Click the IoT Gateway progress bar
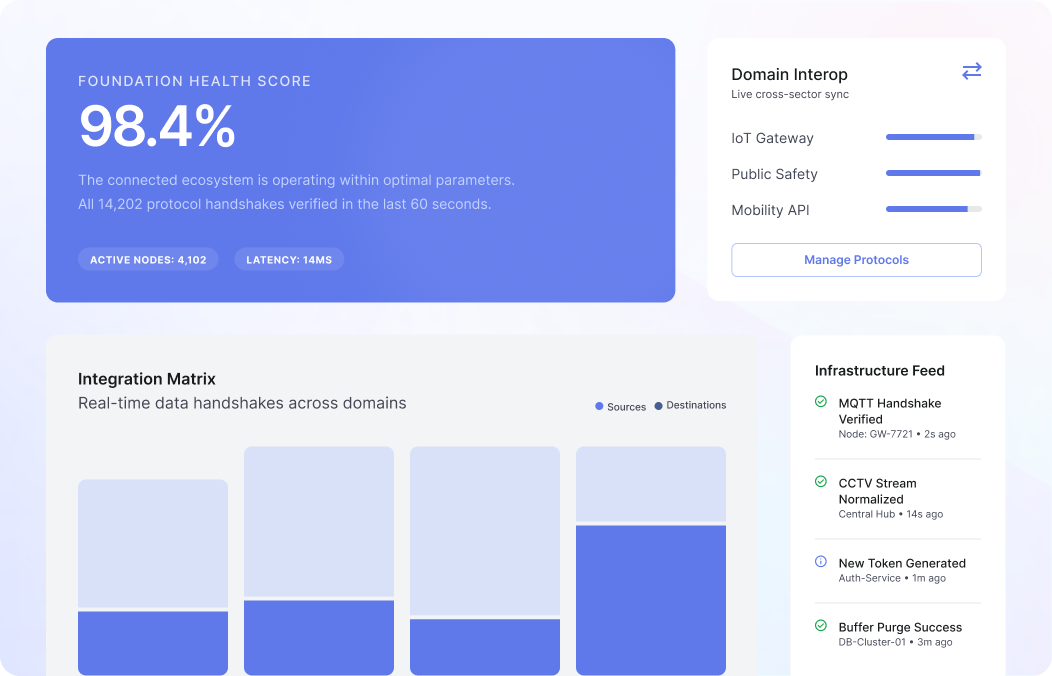1052x676 pixels. click(933, 137)
